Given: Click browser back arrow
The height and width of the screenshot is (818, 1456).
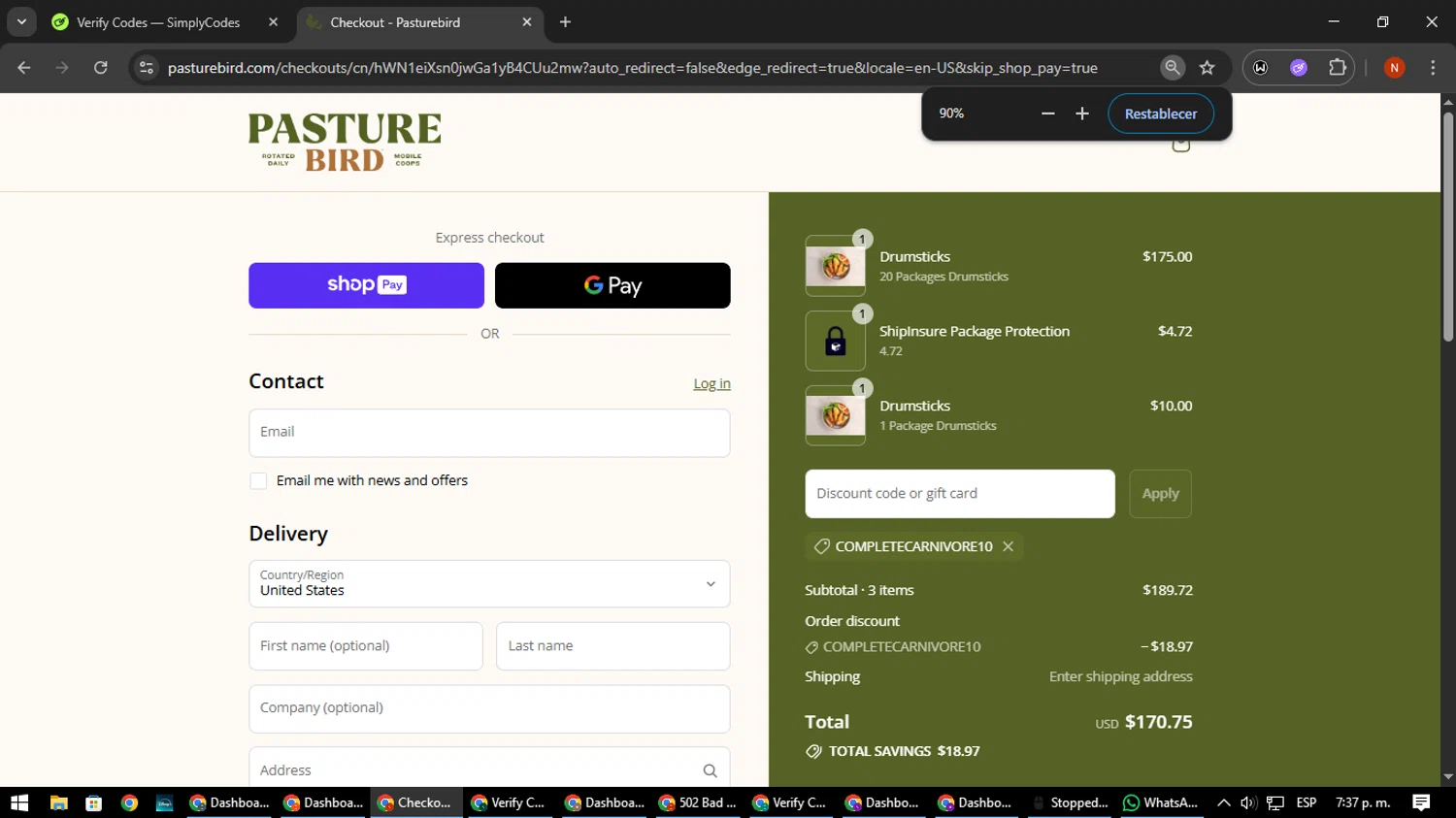Looking at the screenshot, I should [x=24, y=68].
